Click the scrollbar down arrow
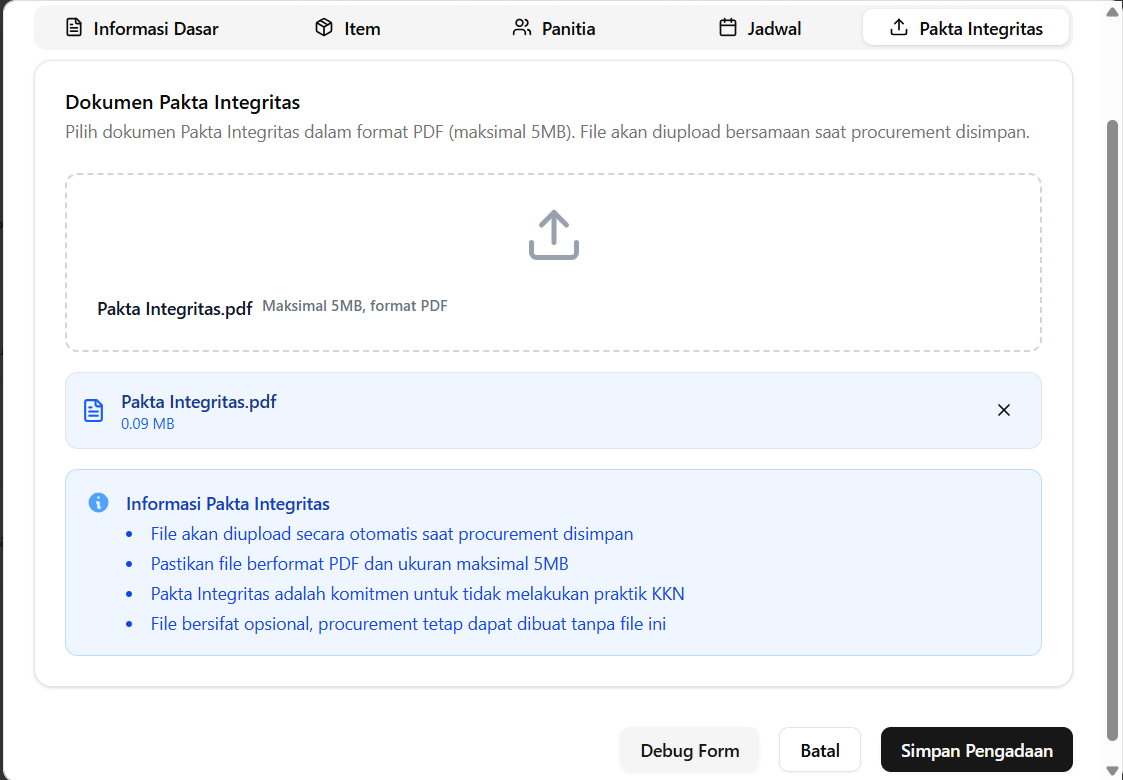This screenshot has width=1123, height=780. click(1113, 770)
